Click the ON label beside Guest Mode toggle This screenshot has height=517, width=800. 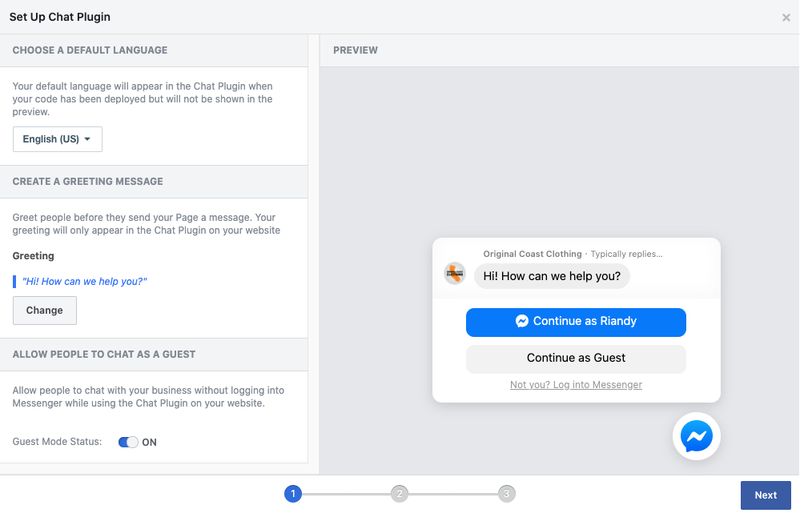pos(149,442)
